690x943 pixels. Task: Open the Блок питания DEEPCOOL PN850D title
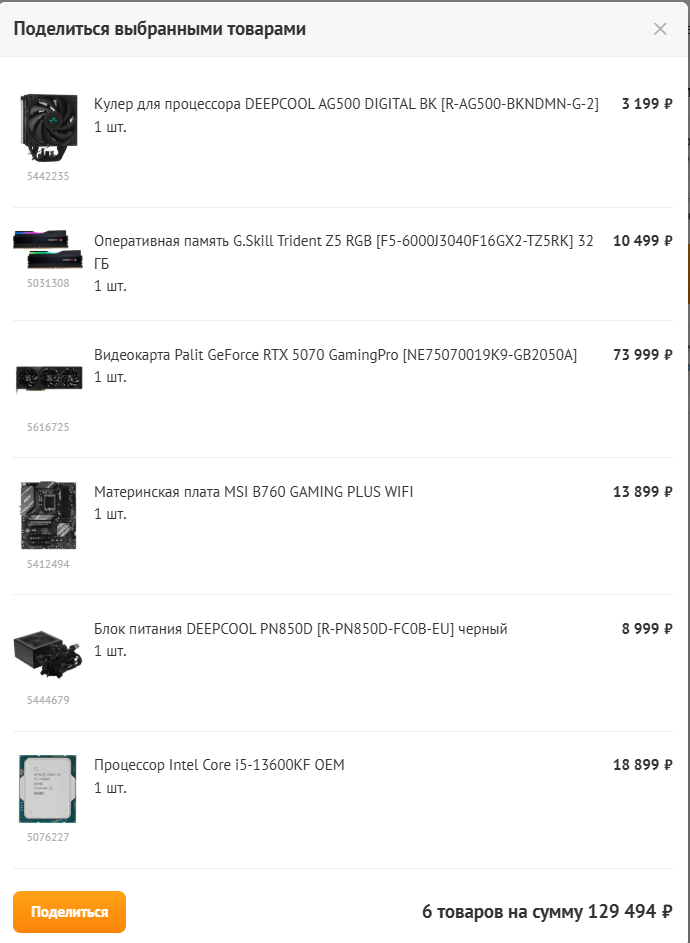[300, 629]
